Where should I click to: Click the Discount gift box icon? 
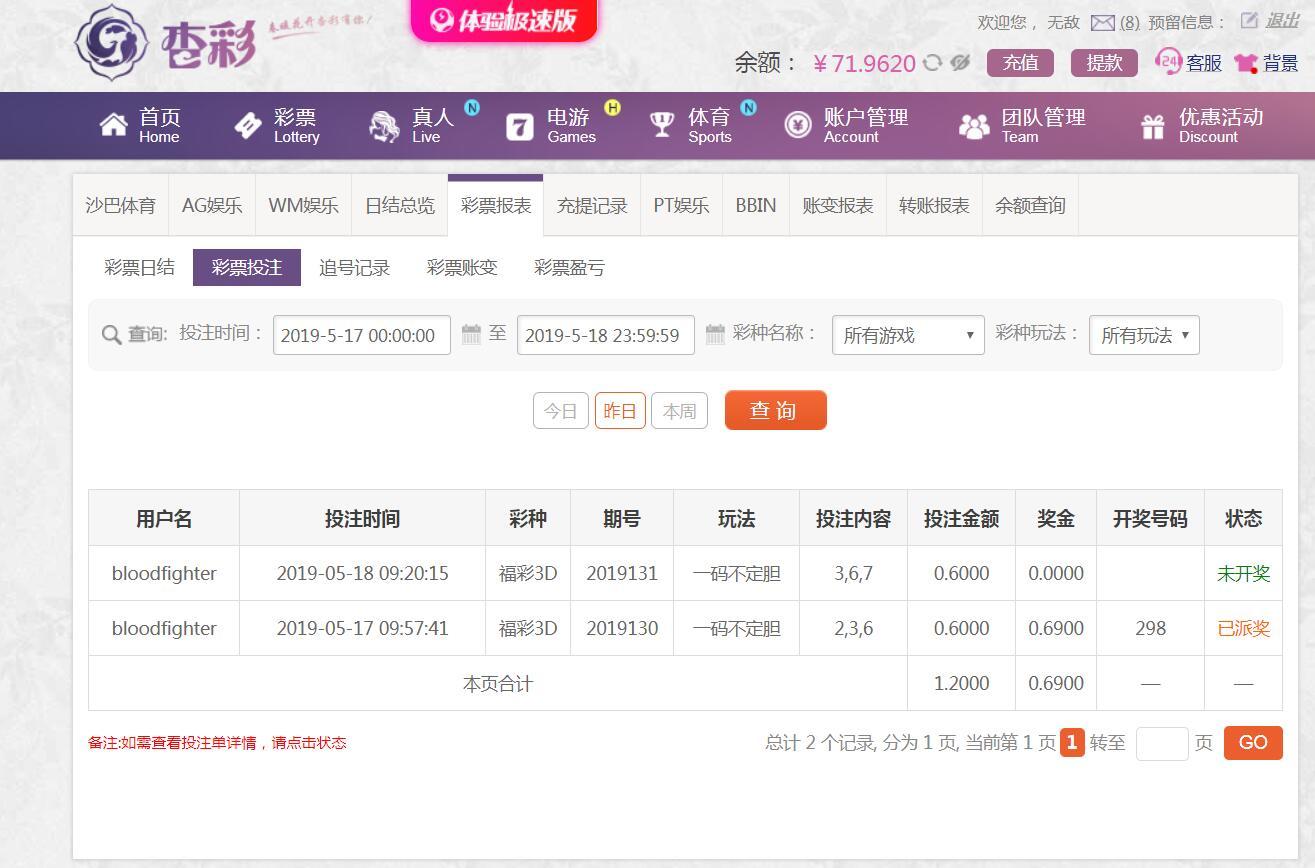(1153, 126)
